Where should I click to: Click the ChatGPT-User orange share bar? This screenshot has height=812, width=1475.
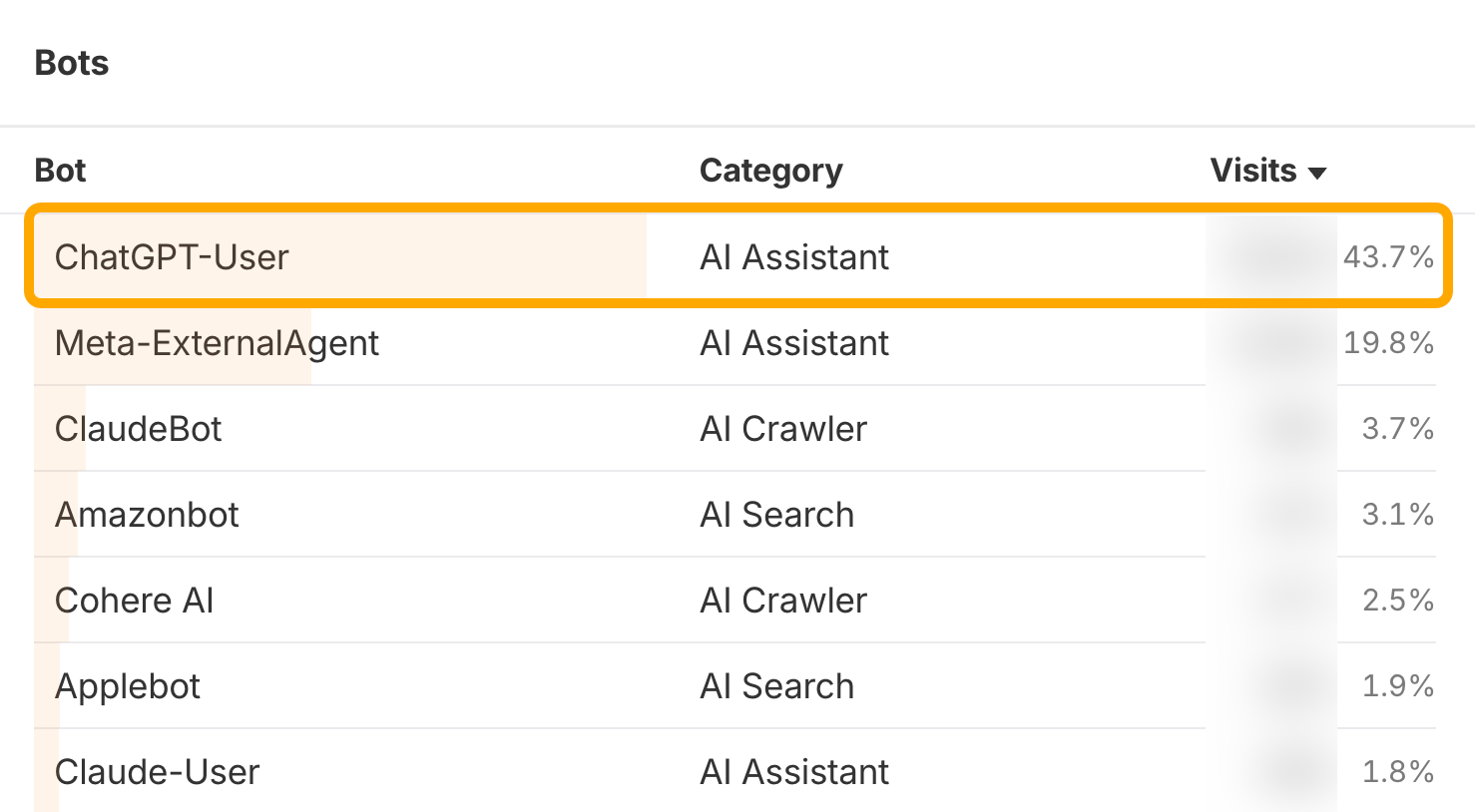(340, 255)
